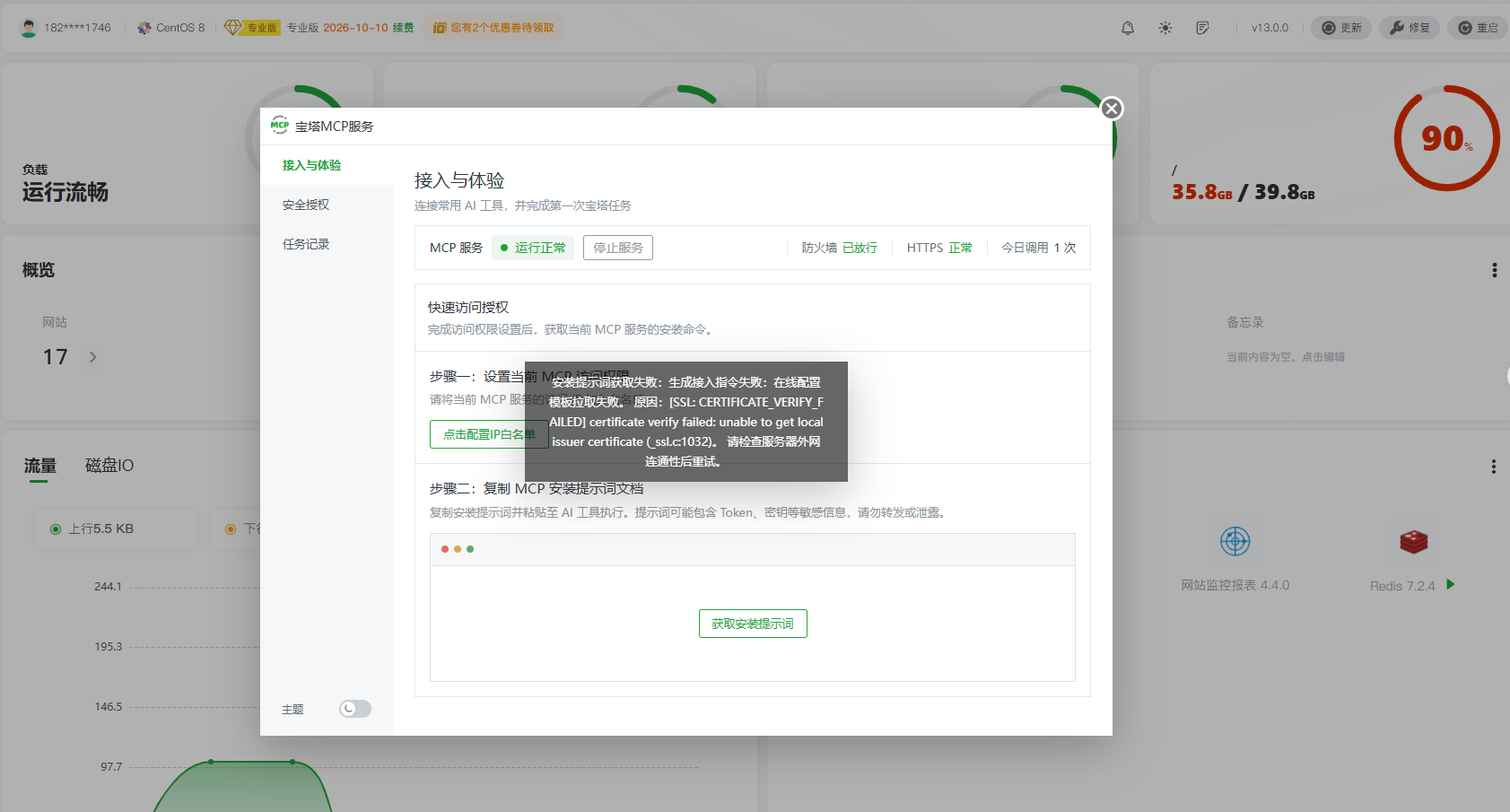Click the 防火墙 已放行 status
1510x812 pixels.
[x=840, y=248]
